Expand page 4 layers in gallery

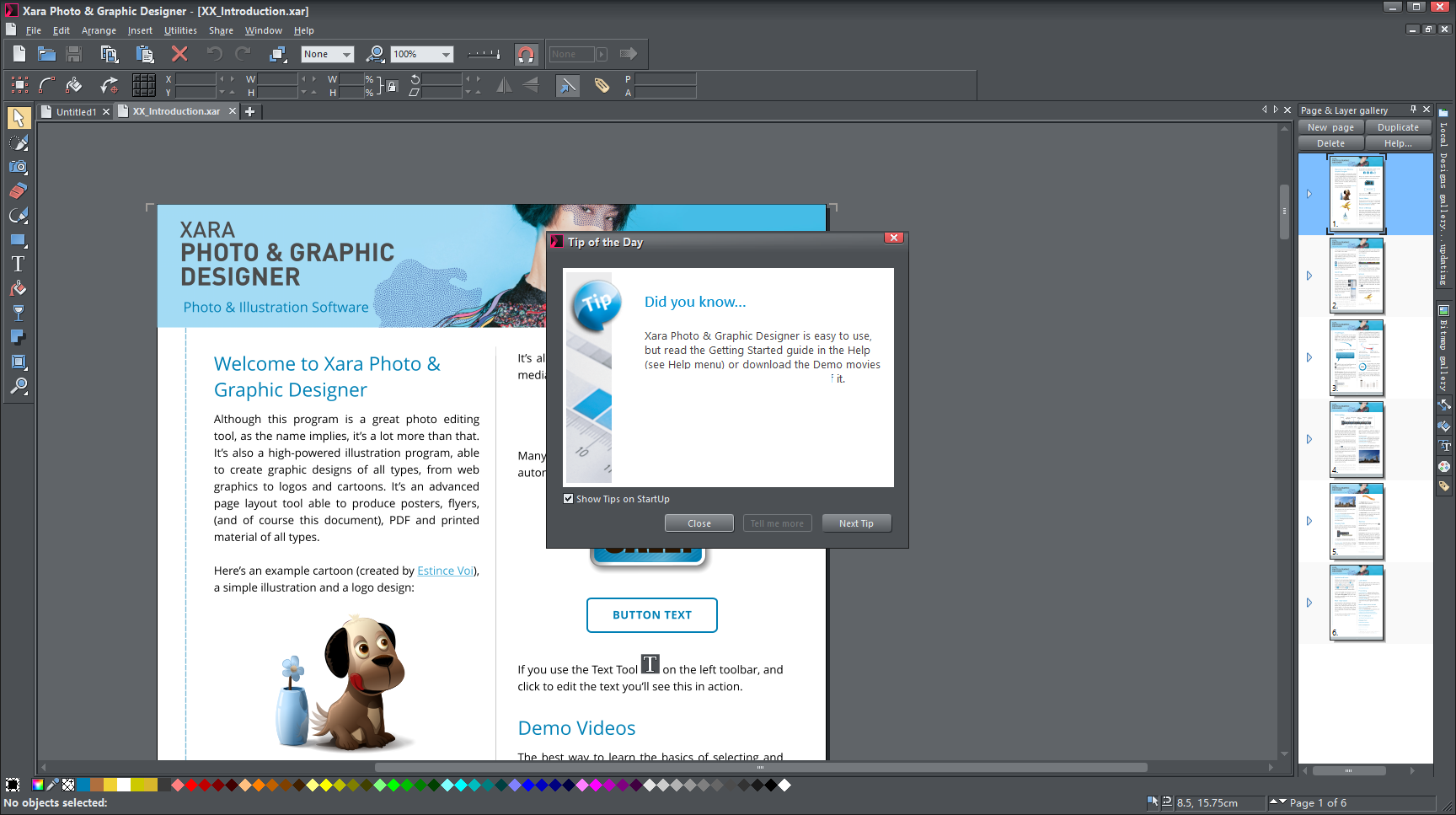tap(1309, 439)
